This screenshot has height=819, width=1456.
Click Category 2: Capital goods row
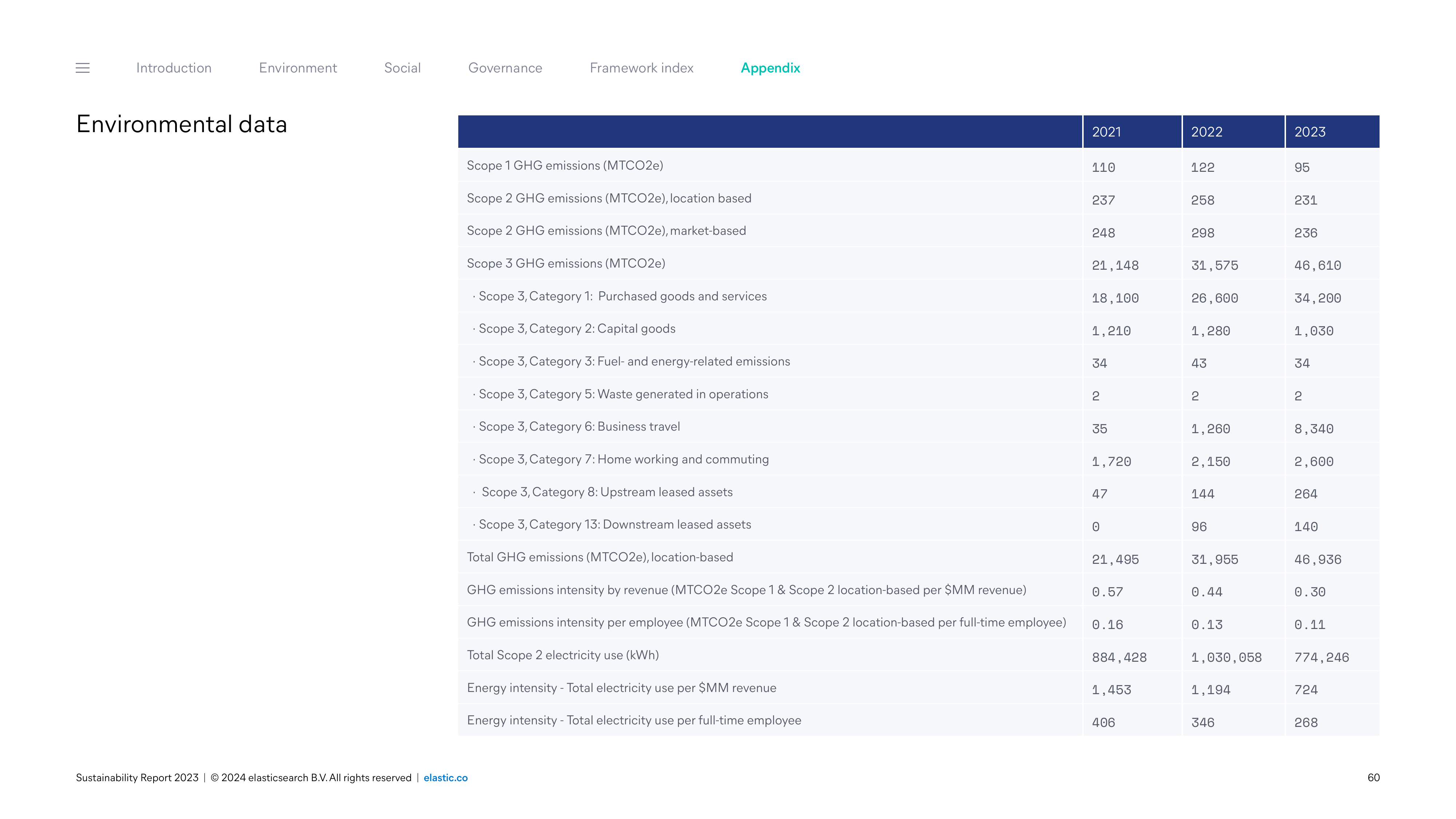point(574,329)
